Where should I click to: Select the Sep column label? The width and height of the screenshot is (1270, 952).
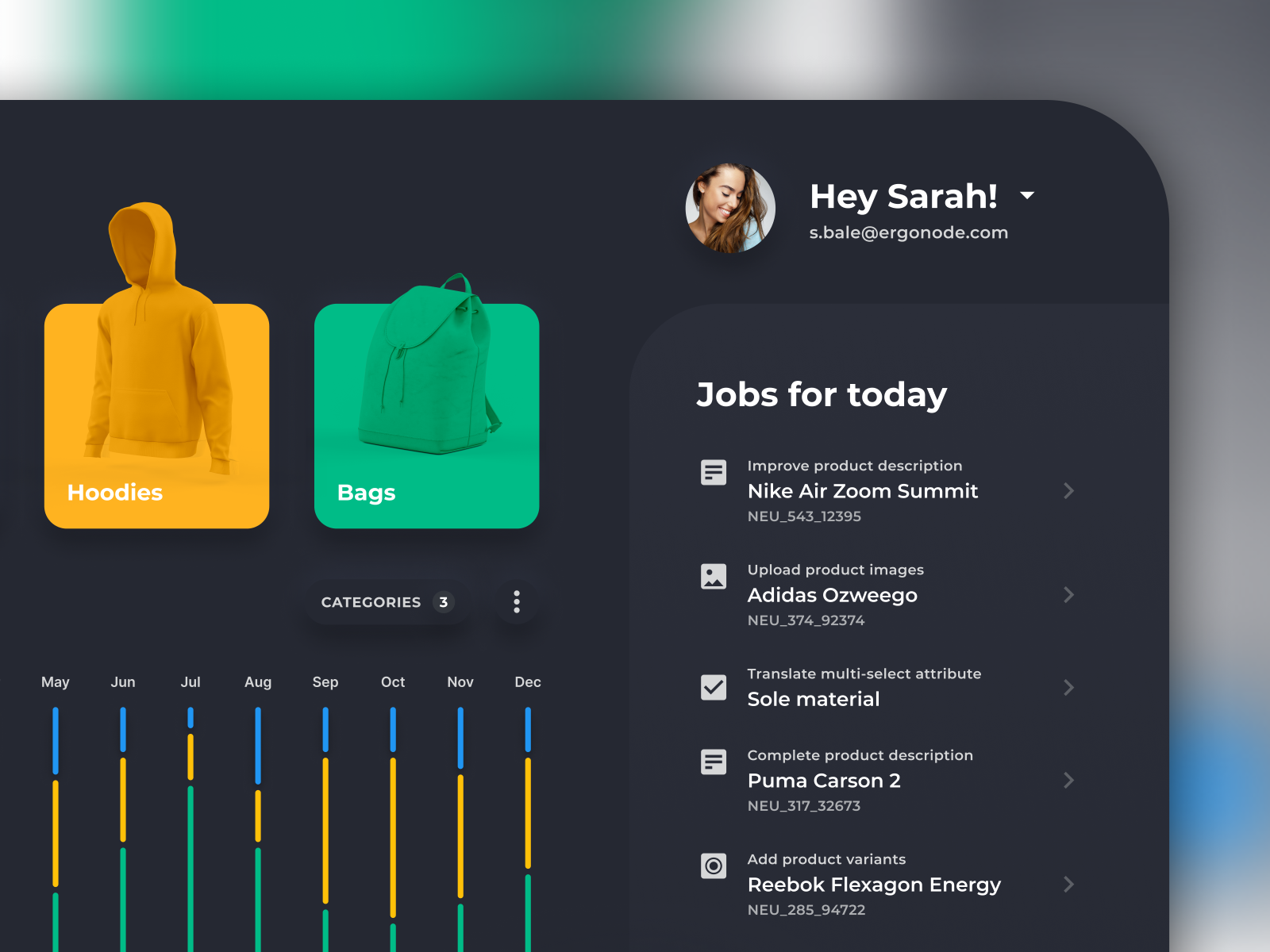325,682
